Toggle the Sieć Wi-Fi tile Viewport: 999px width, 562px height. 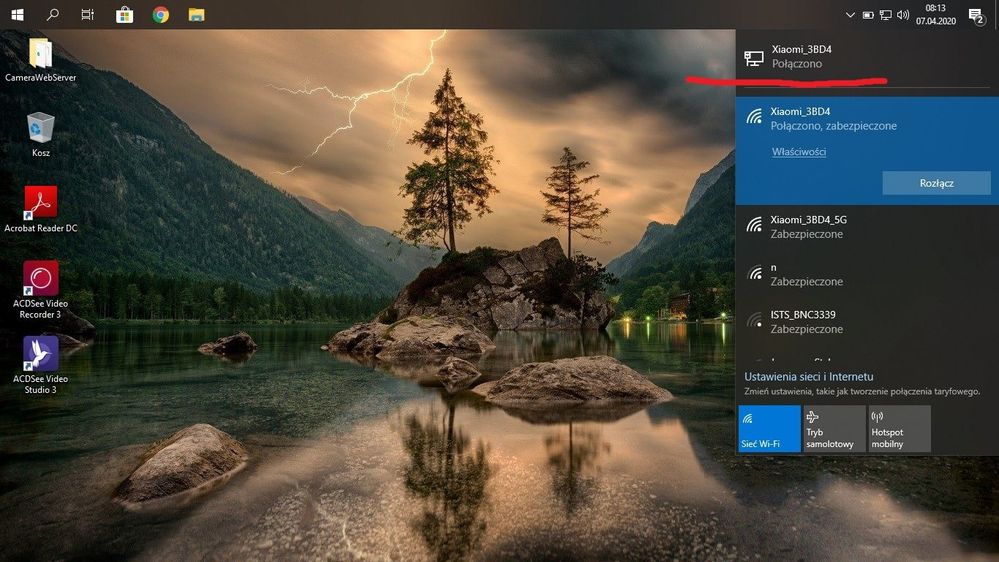(x=769, y=429)
